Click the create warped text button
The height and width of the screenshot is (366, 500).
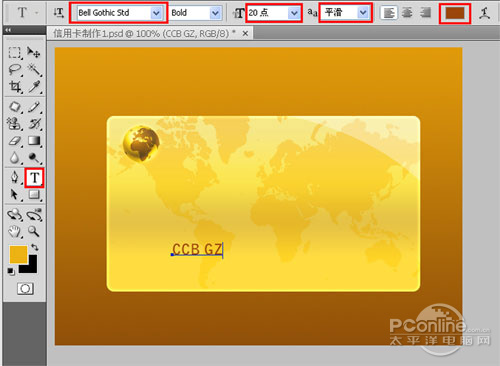tap(484, 13)
